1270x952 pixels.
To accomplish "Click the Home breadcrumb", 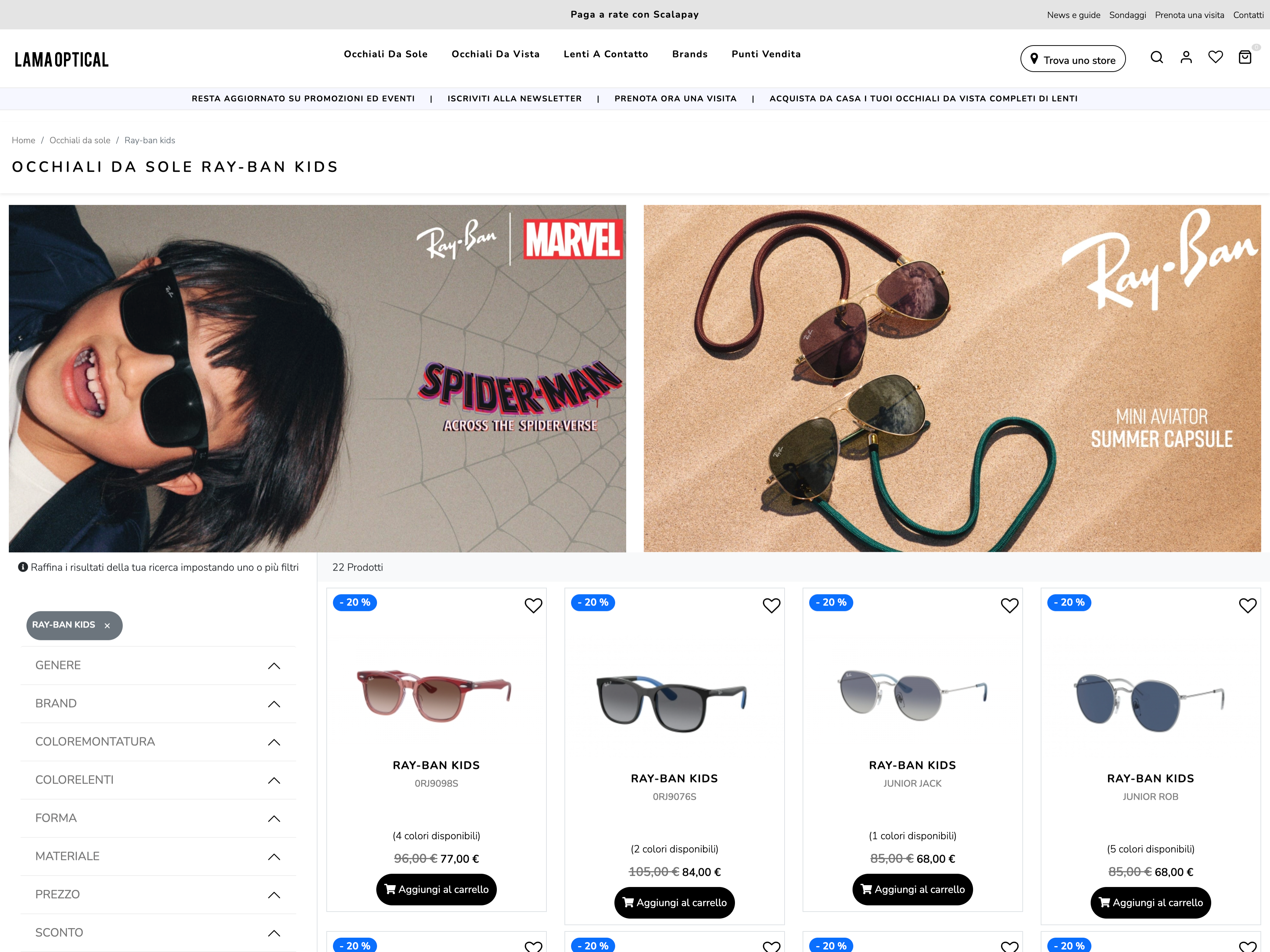I will 24,140.
